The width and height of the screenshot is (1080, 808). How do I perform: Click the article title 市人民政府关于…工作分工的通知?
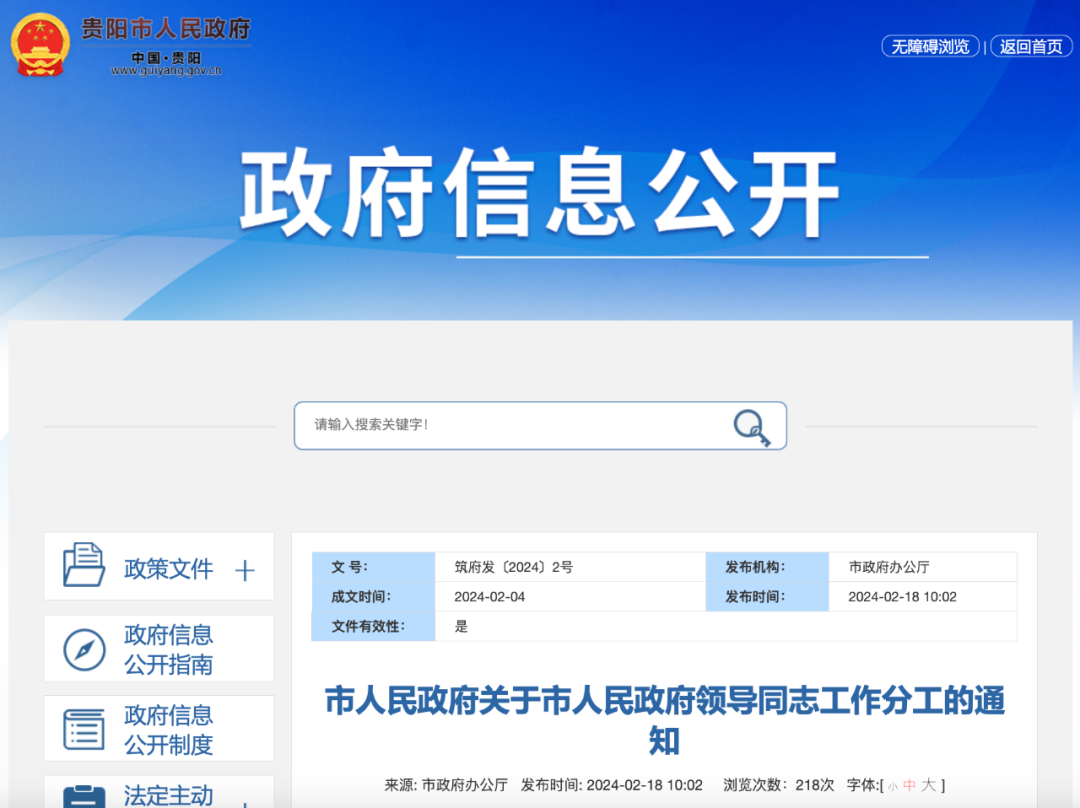(x=664, y=720)
